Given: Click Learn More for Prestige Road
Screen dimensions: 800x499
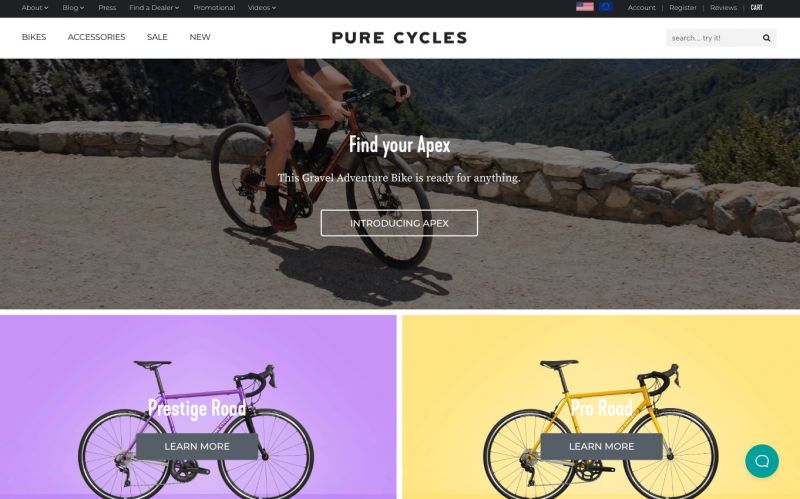Looking at the screenshot, I should [197, 446].
